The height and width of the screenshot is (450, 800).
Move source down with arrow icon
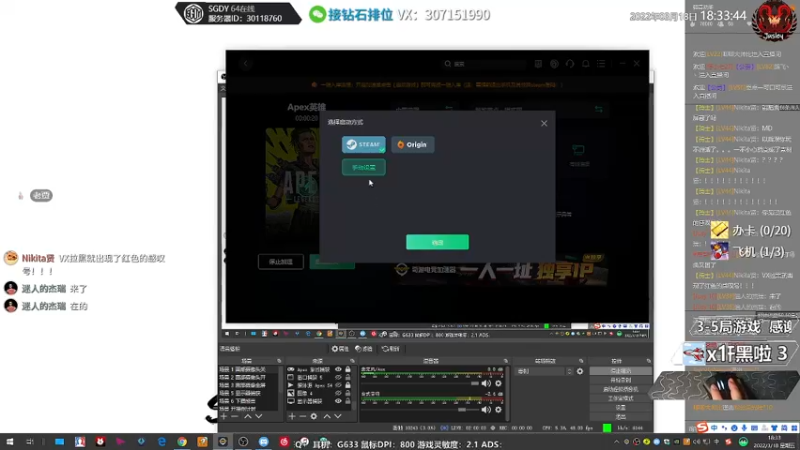coord(338,416)
